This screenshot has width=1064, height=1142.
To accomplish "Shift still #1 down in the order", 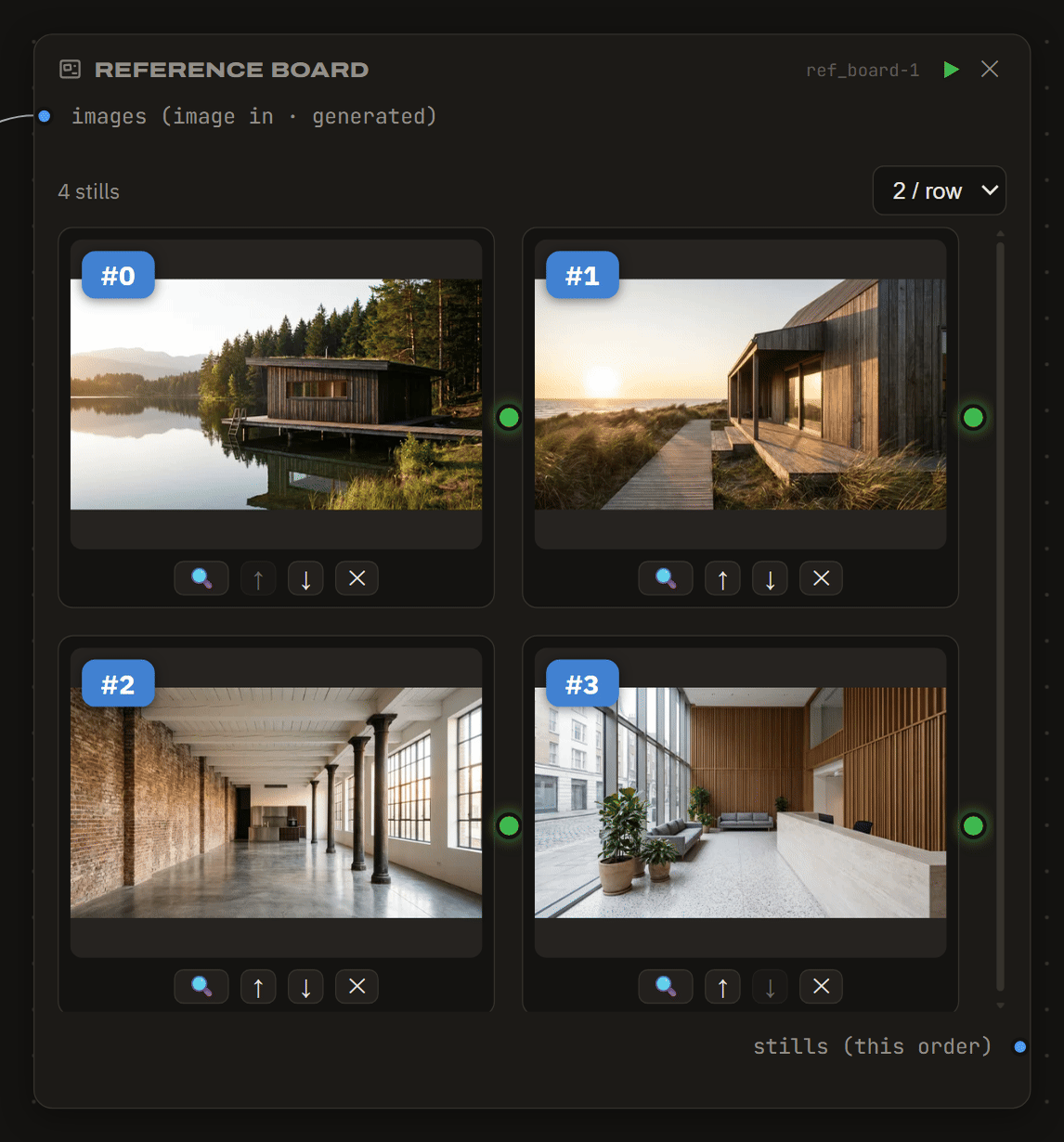I will coord(770,578).
